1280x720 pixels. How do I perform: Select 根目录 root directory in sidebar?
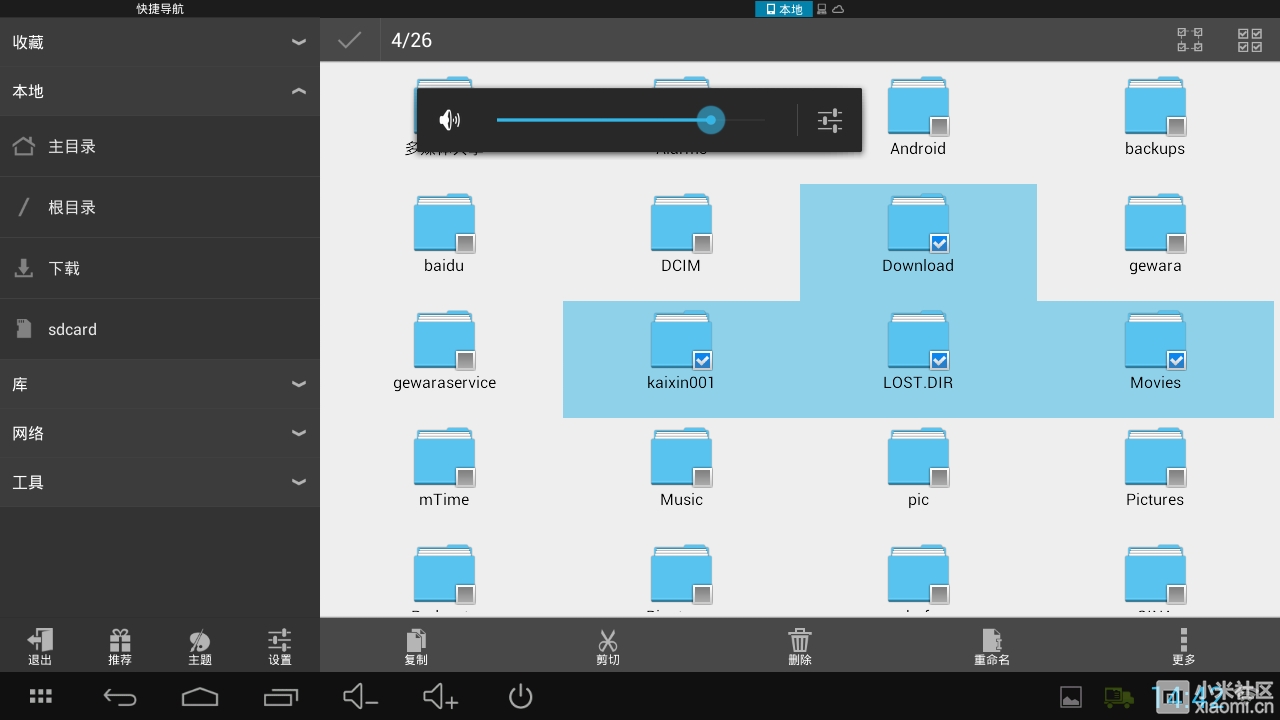[72, 208]
